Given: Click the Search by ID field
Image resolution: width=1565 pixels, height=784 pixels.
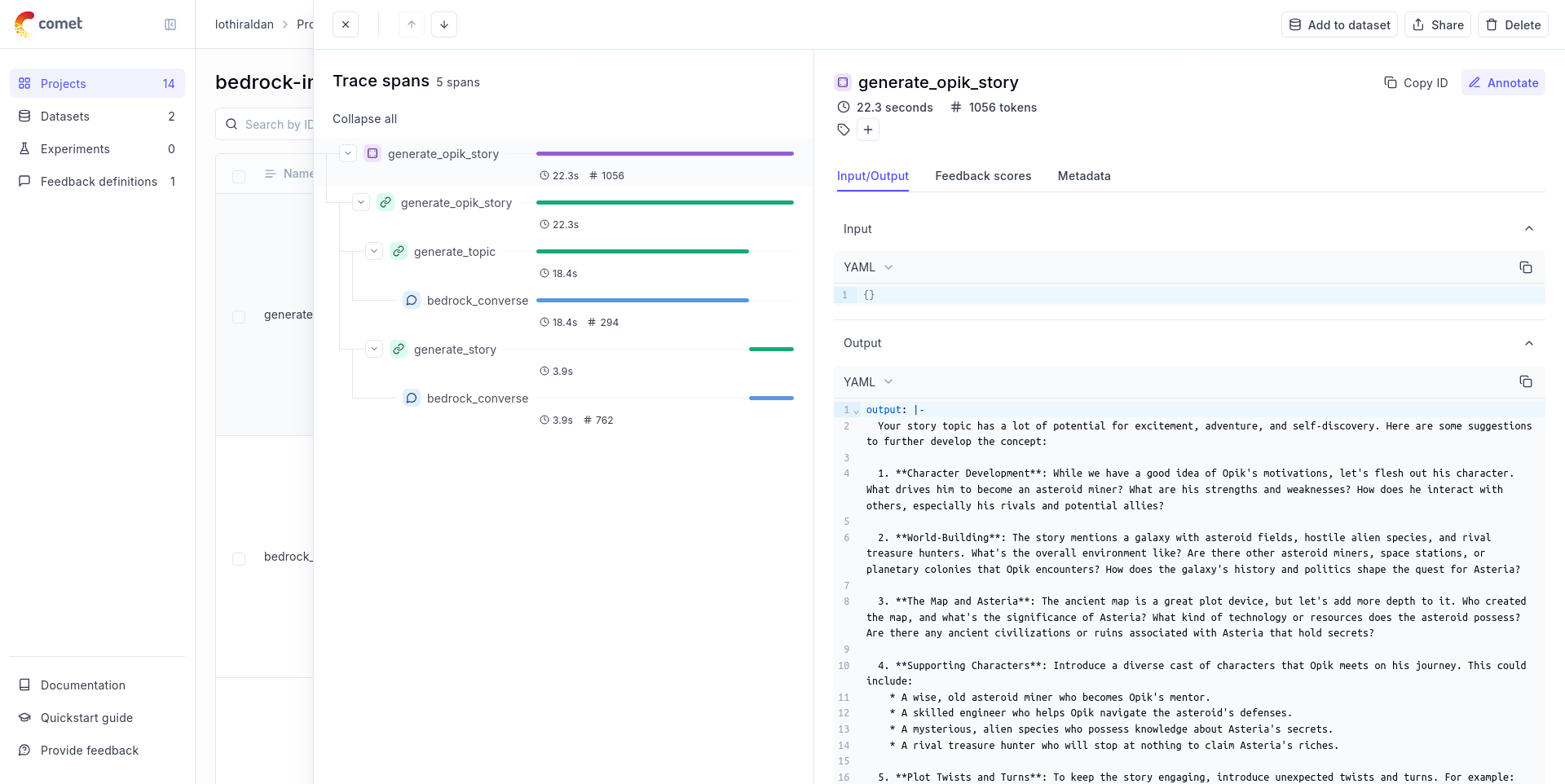Looking at the screenshot, I should tap(277, 125).
